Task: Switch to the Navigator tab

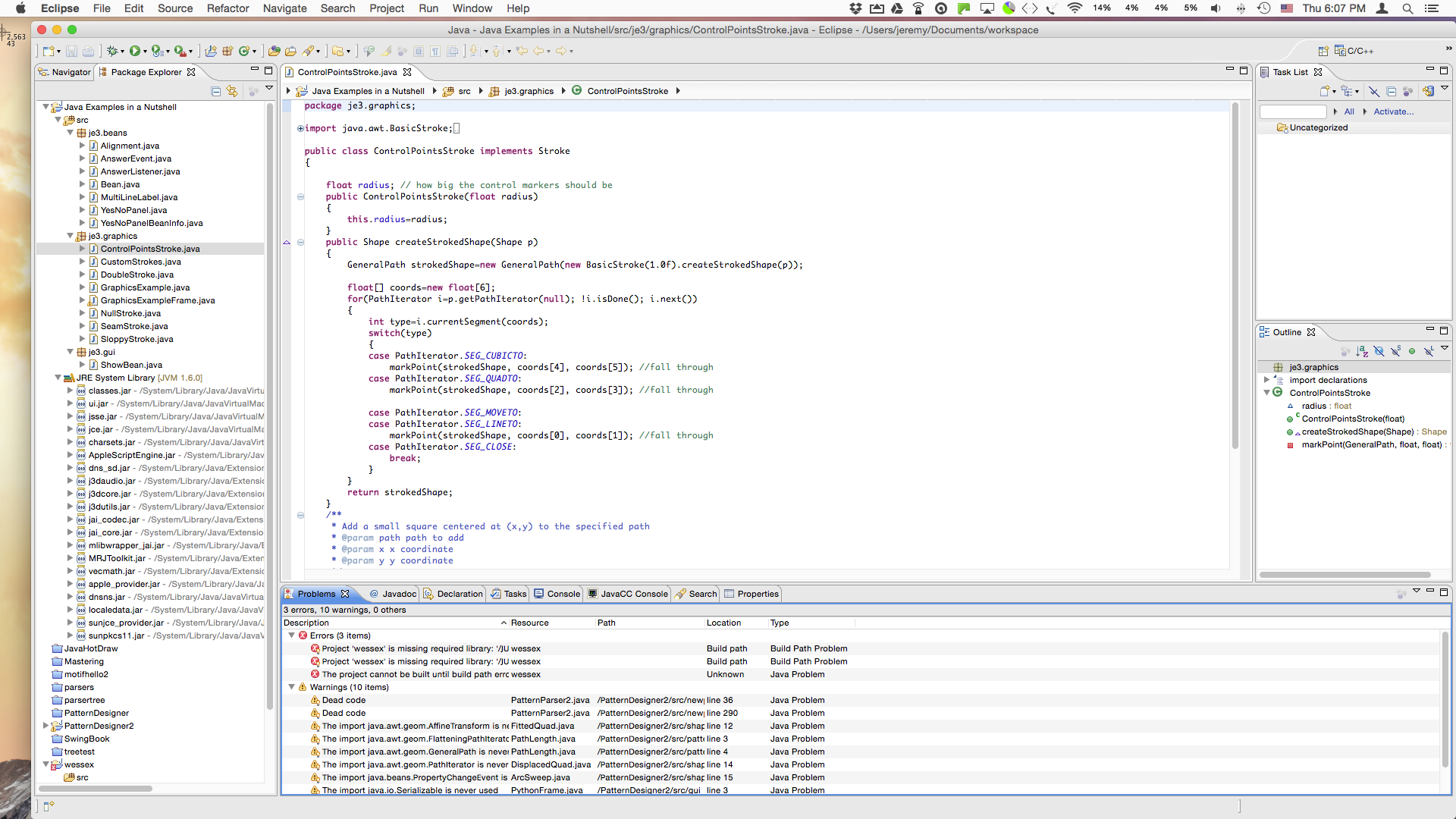Action: click(64, 72)
